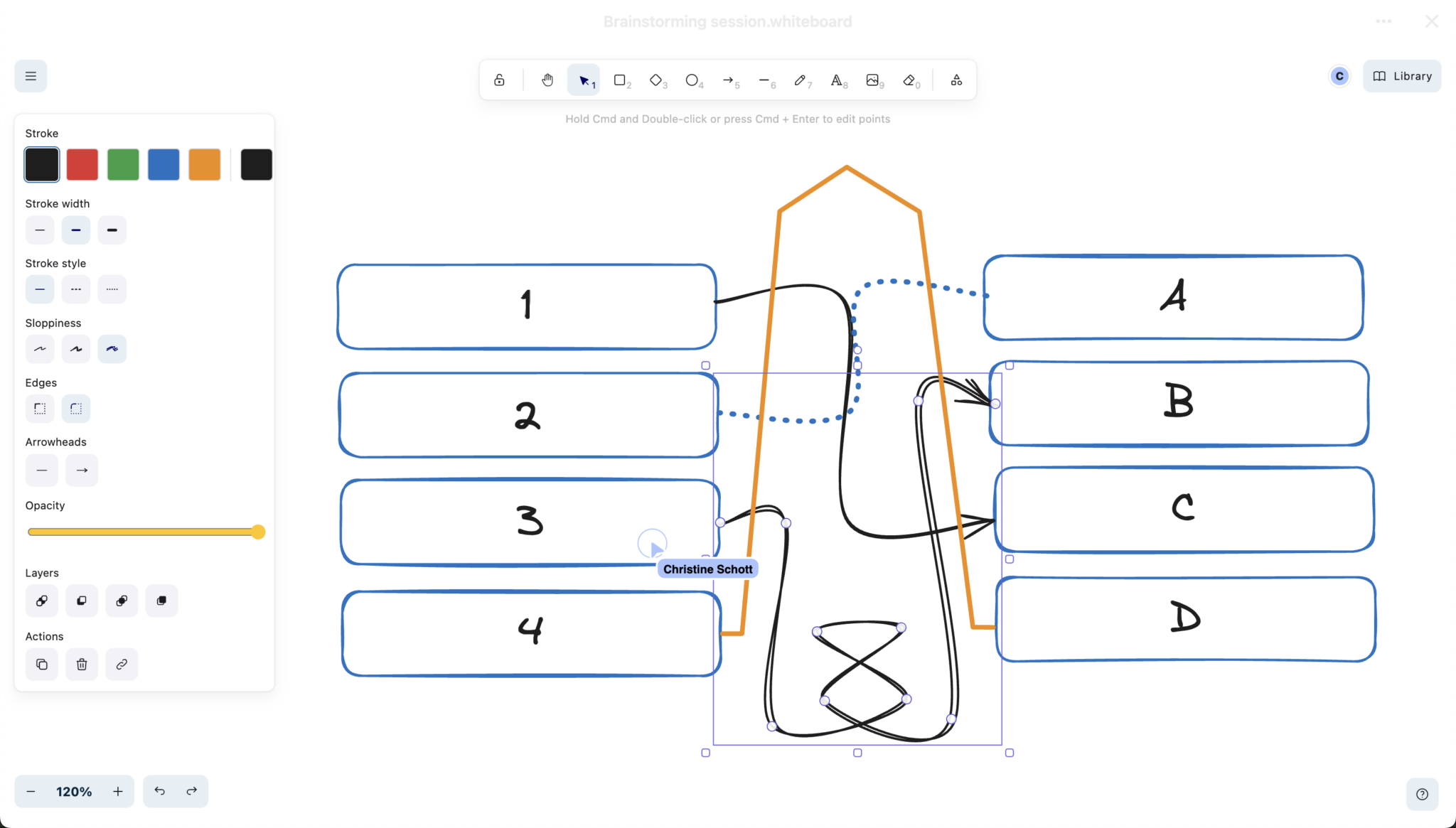Open the Library panel
This screenshot has height=828, width=1456.
tap(1401, 76)
